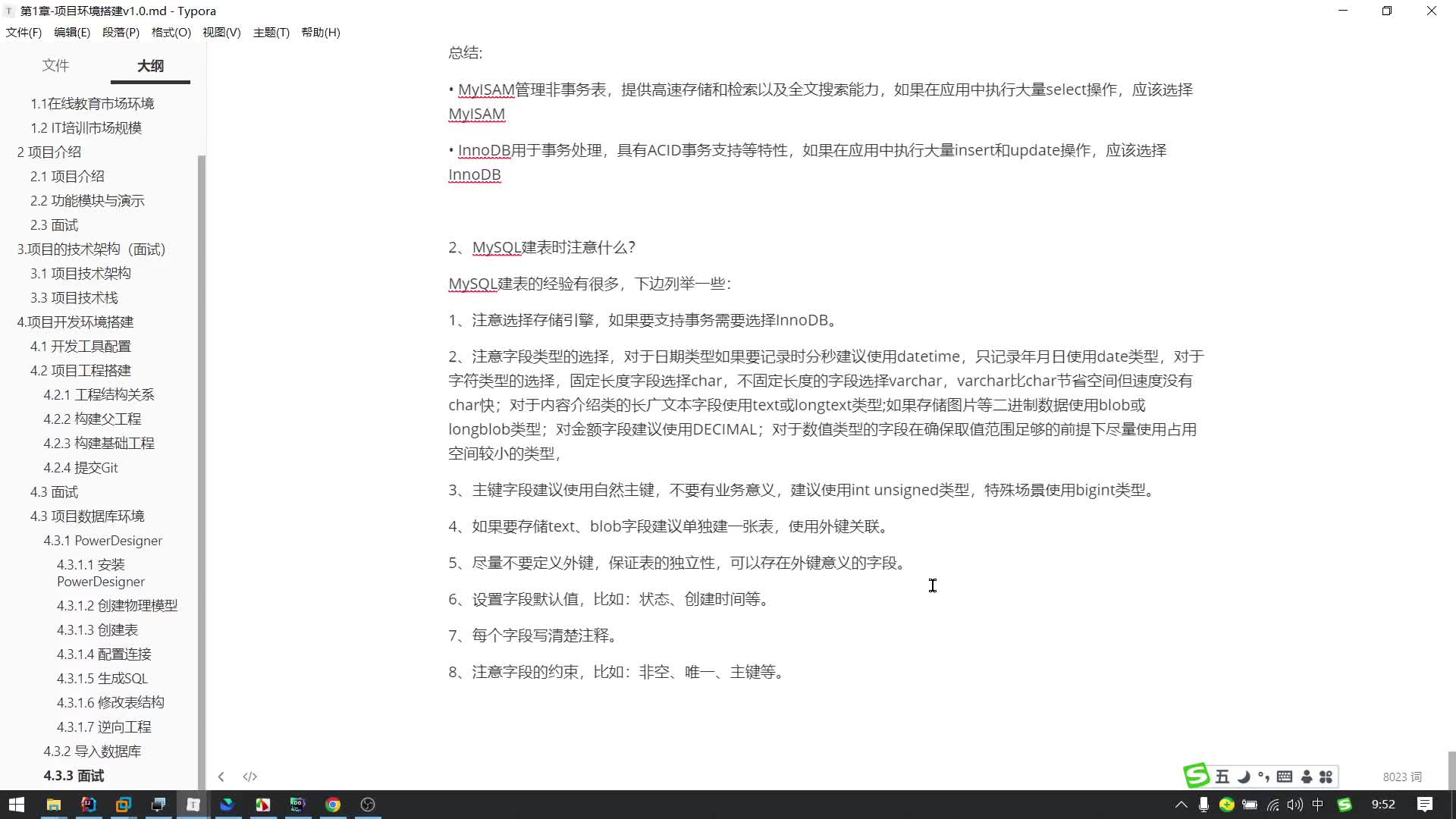
Task: Open the 8023 词 word count
Action: (1402, 777)
